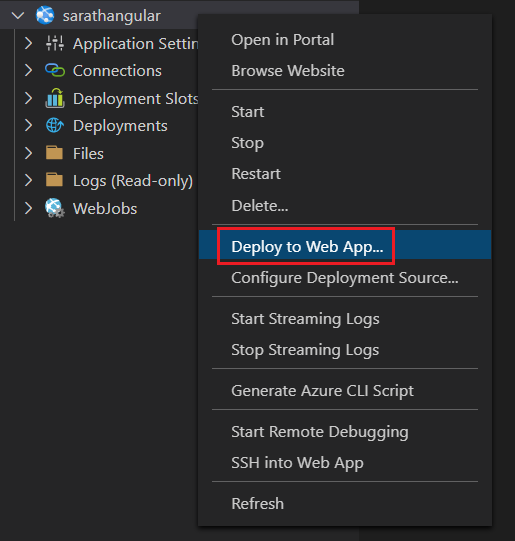Select the Deployments label

(120, 126)
